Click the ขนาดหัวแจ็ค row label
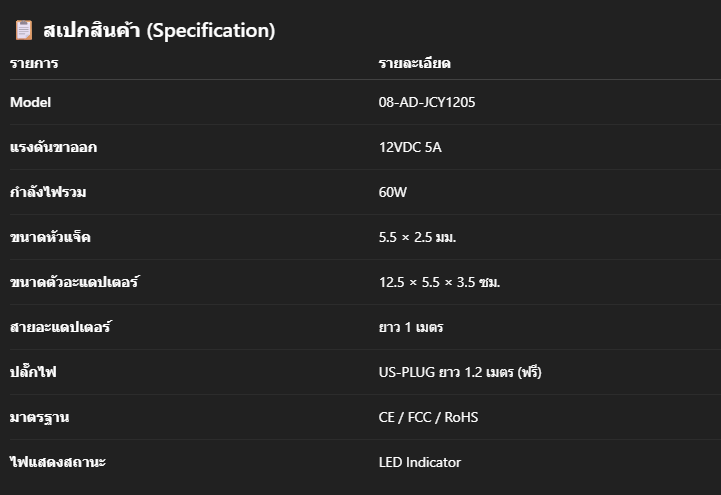The width and height of the screenshot is (721, 495). coord(50,237)
